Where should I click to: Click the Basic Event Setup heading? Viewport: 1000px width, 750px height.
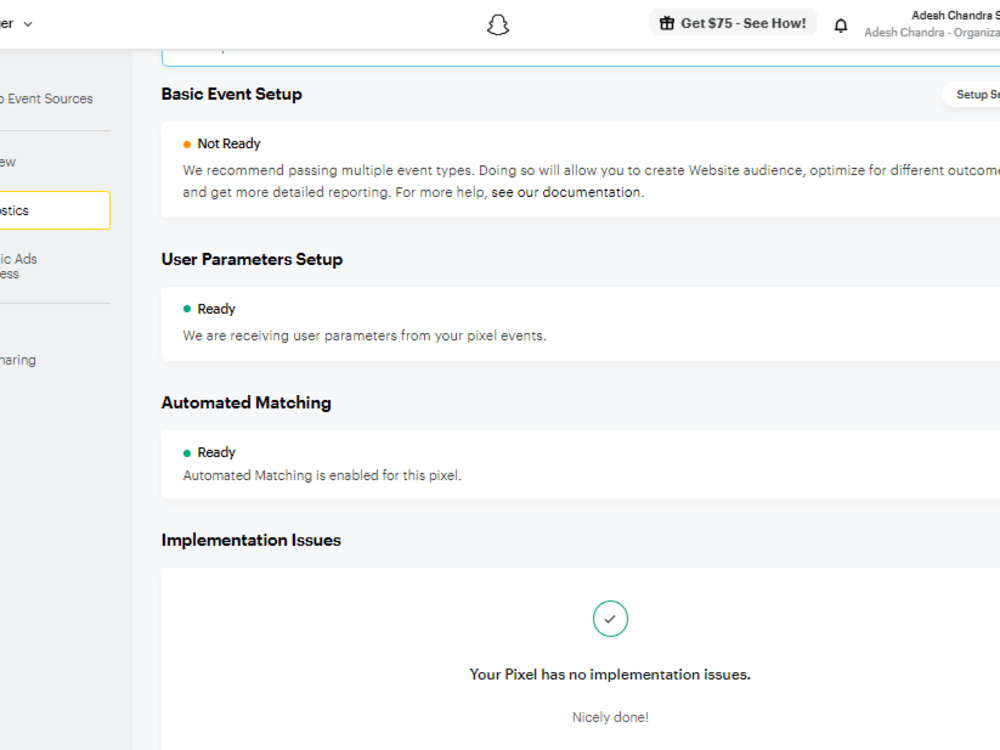pyautogui.click(x=232, y=94)
